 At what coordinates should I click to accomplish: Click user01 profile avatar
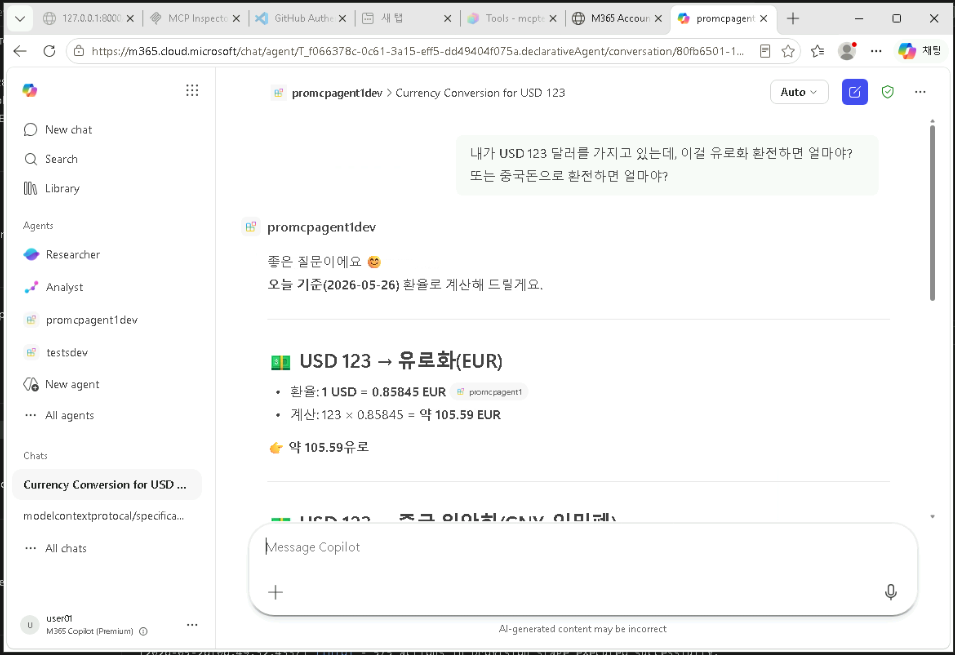pos(30,625)
